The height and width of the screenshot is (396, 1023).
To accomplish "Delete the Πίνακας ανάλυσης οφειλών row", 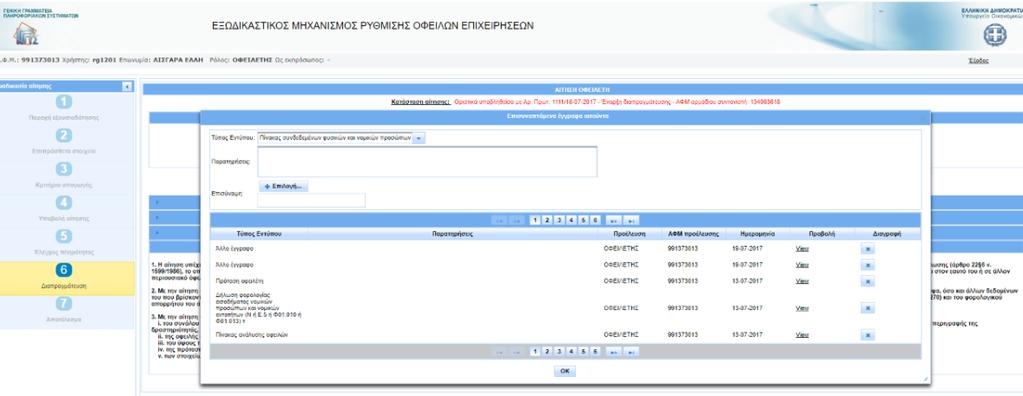I will point(867,335).
